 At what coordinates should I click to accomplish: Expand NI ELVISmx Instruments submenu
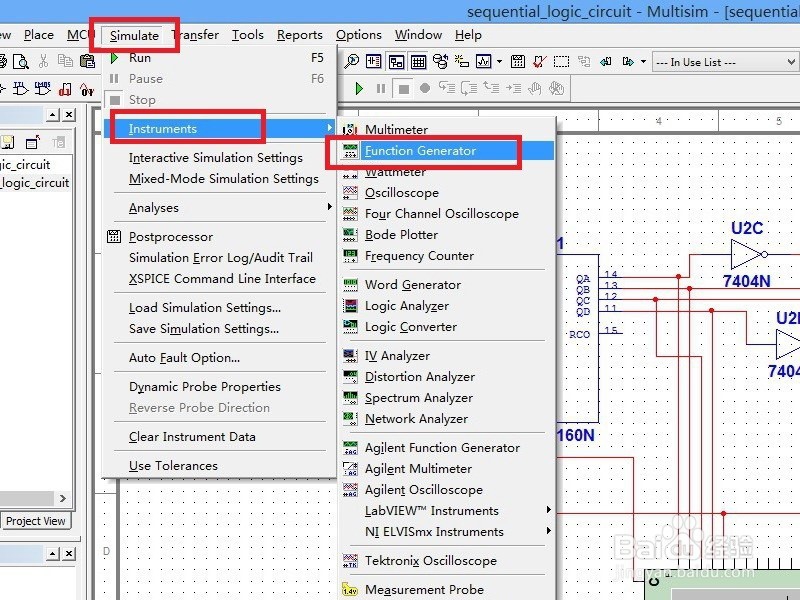pyautogui.click(x=446, y=532)
